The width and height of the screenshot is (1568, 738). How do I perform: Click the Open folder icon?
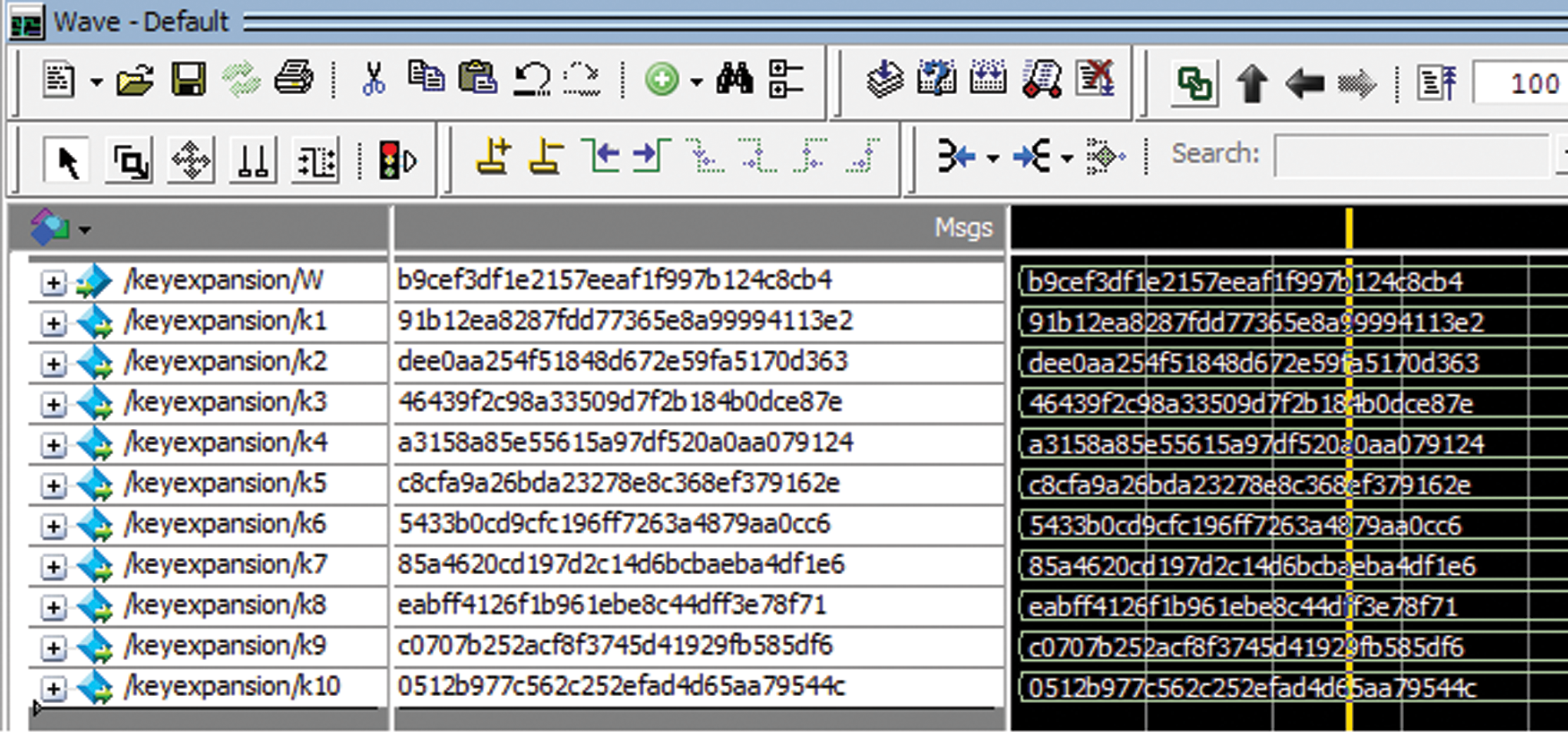pyautogui.click(x=134, y=82)
